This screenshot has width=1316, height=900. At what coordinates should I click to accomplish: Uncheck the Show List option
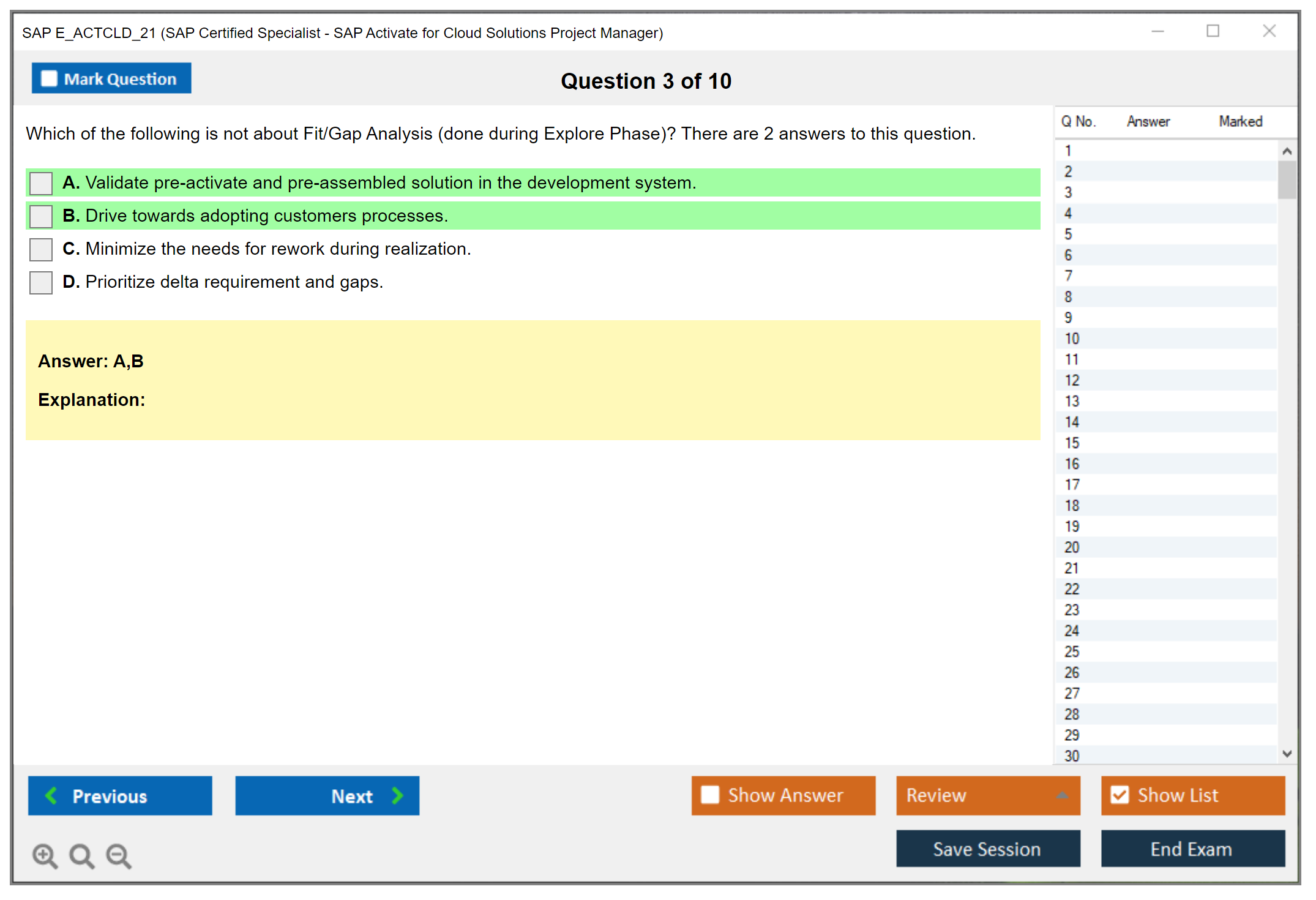(1120, 795)
